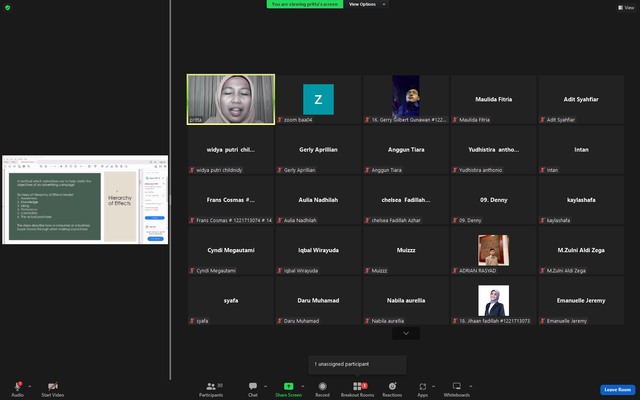
Task: Select the Maulida Fitria tile
Action: point(493,99)
